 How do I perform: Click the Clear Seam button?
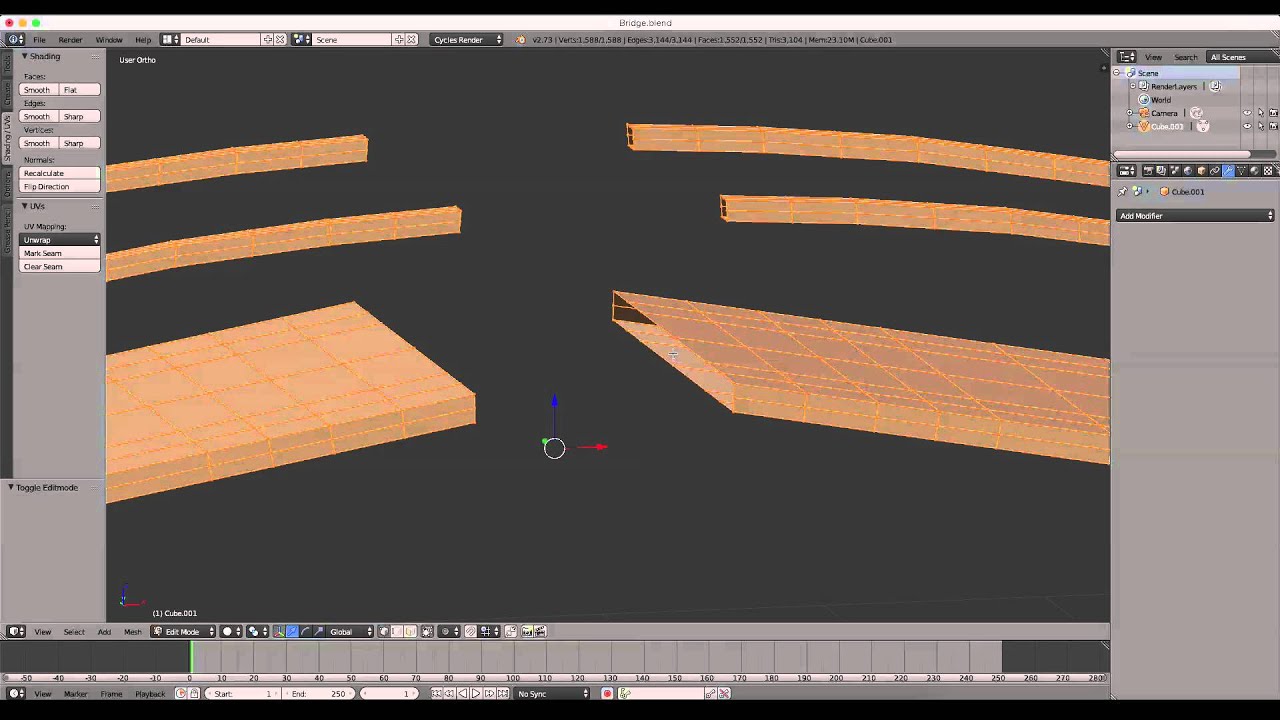point(60,266)
